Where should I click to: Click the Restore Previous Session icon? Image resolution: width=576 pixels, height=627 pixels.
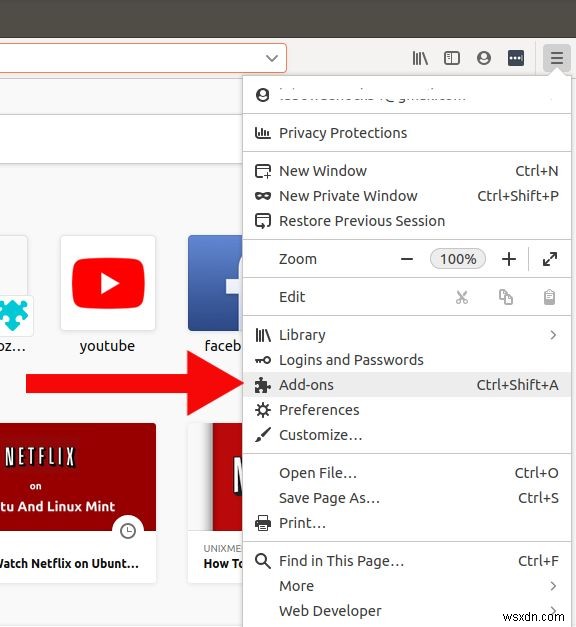(x=263, y=221)
